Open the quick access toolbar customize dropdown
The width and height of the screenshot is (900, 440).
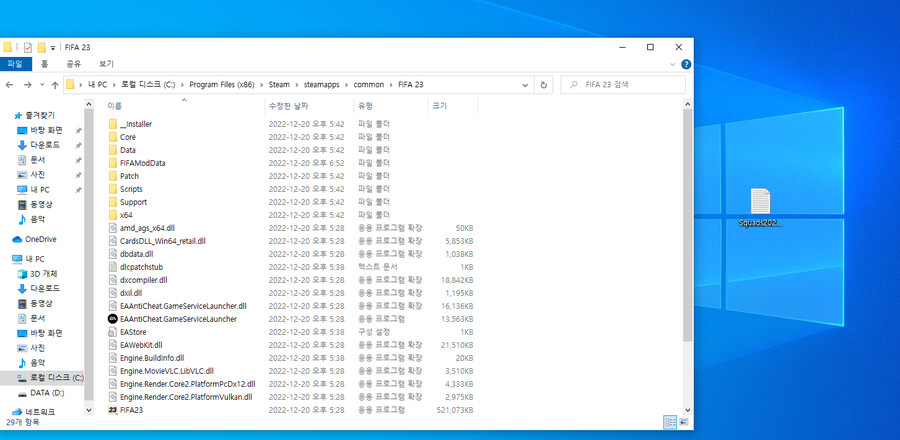pos(53,48)
